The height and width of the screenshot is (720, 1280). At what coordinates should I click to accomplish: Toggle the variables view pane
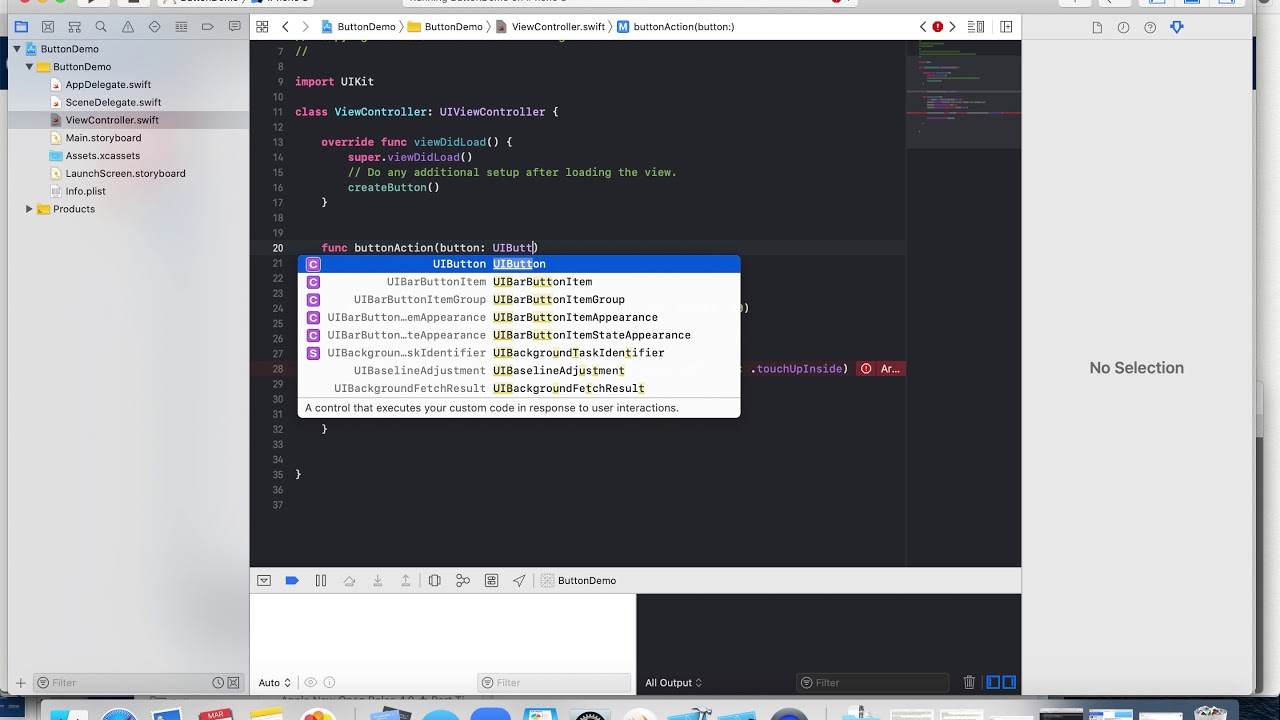coord(993,683)
